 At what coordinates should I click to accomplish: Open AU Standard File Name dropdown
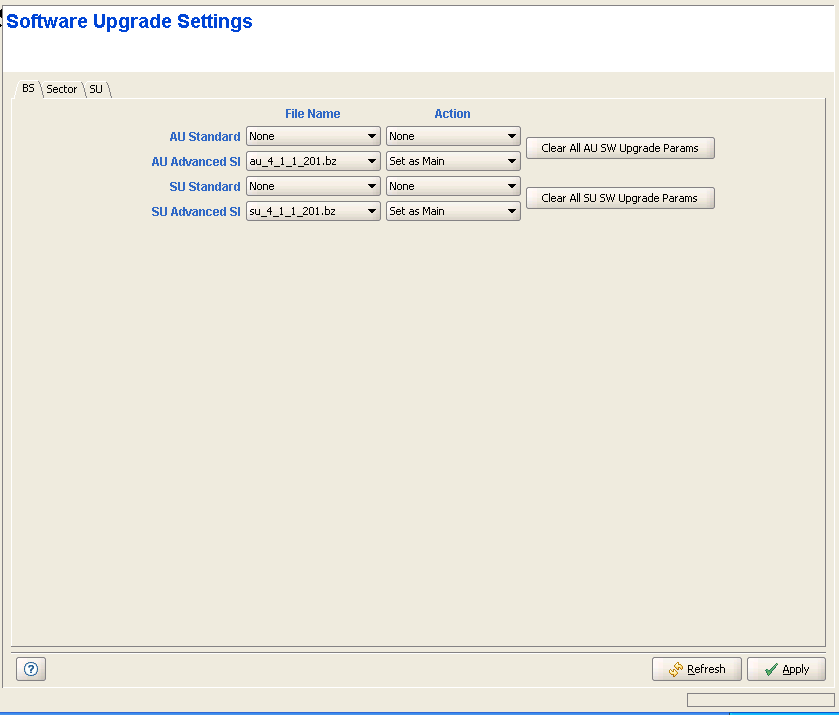click(313, 136)
